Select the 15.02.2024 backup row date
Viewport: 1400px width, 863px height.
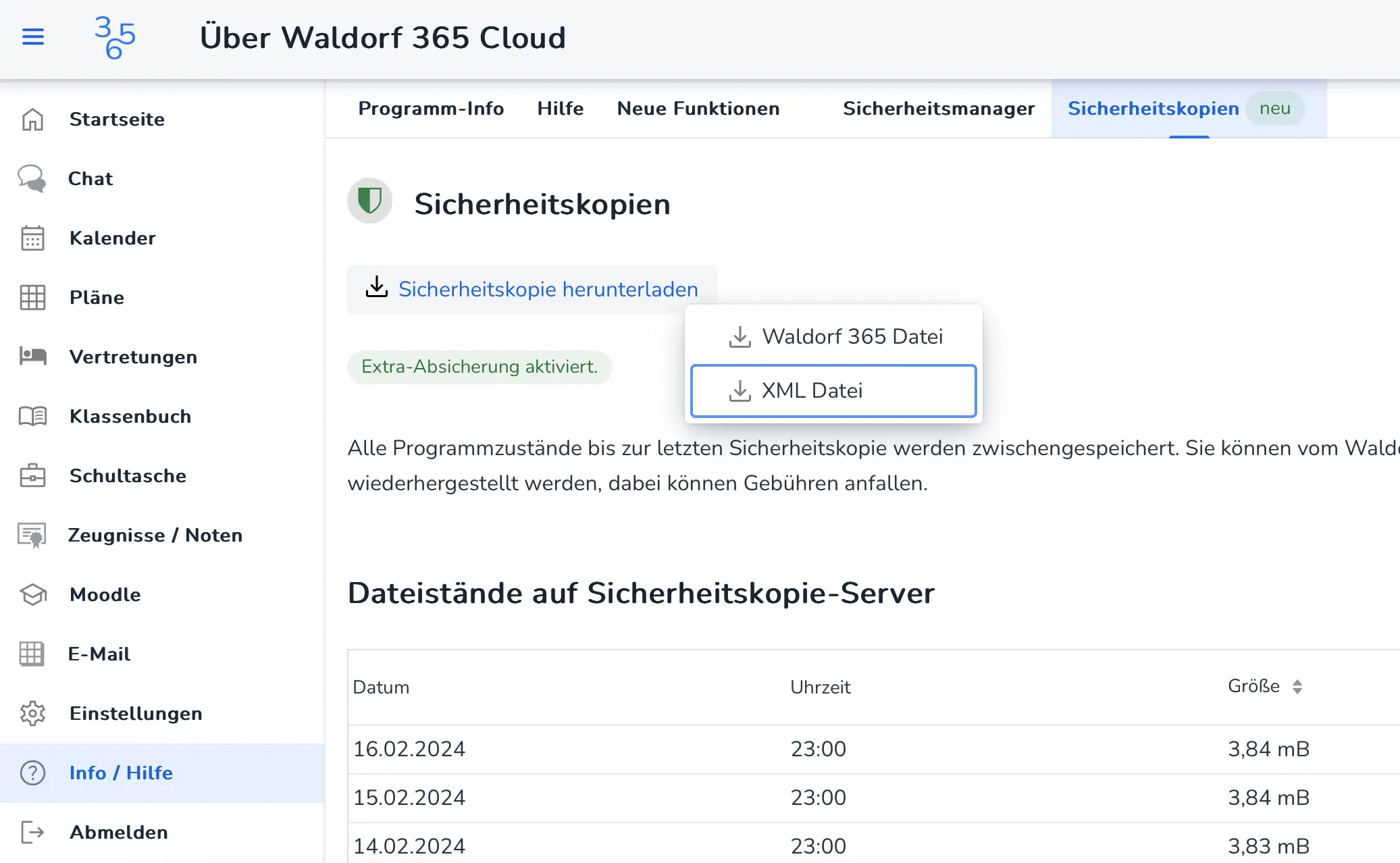coord(409,797)
